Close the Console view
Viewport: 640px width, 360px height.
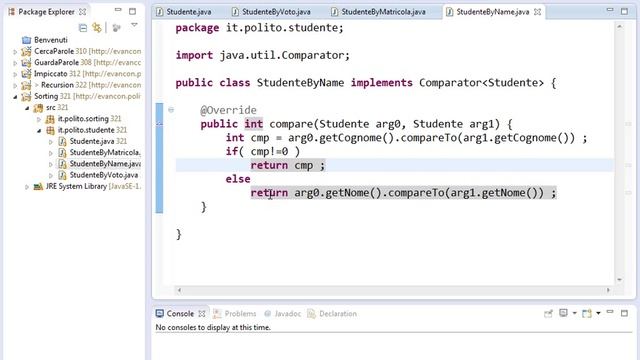[202, 313]
